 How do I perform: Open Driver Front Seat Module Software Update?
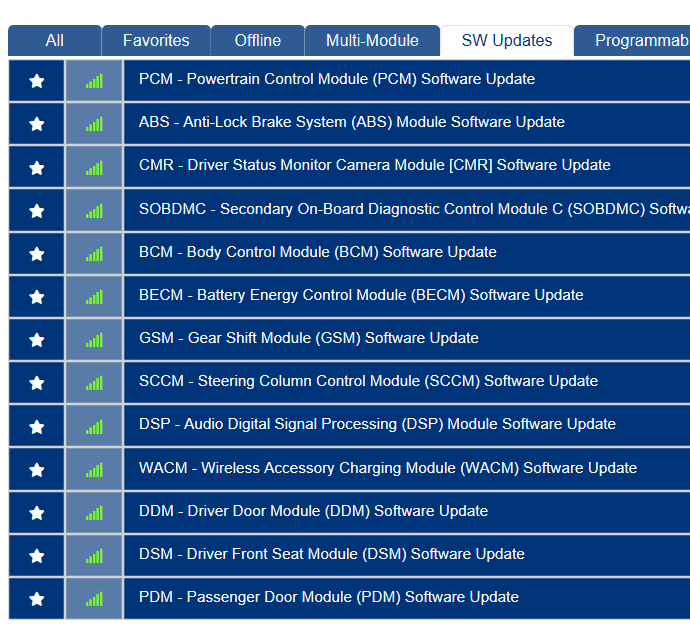[332, 554]
